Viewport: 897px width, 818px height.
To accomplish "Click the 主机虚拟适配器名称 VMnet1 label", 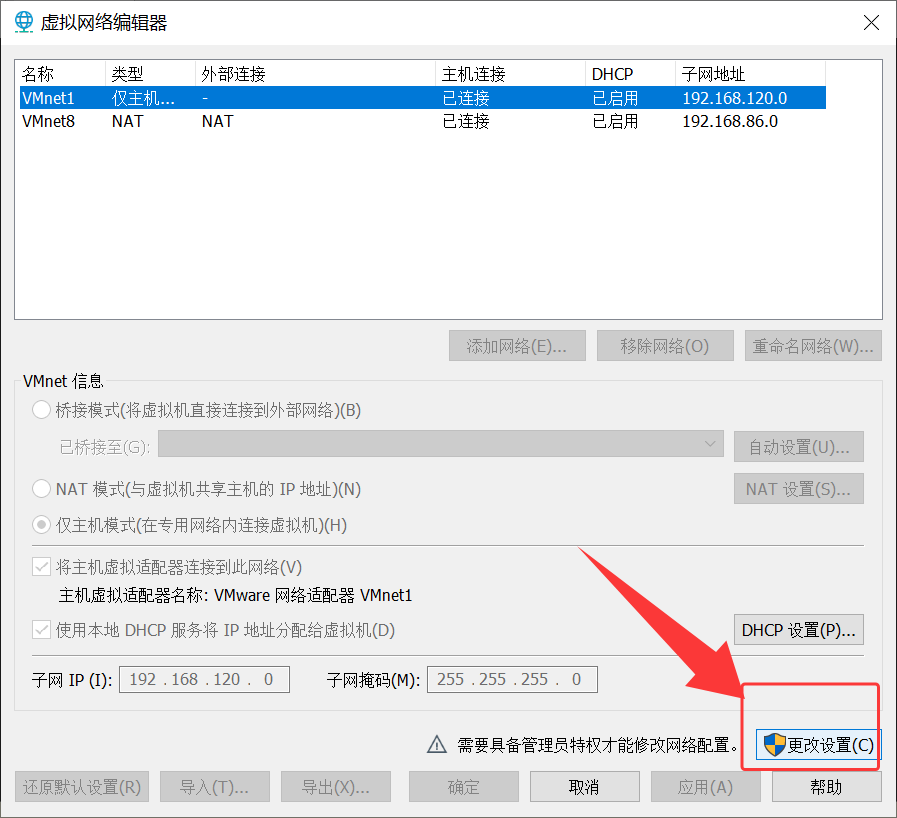I will (235, 595).
